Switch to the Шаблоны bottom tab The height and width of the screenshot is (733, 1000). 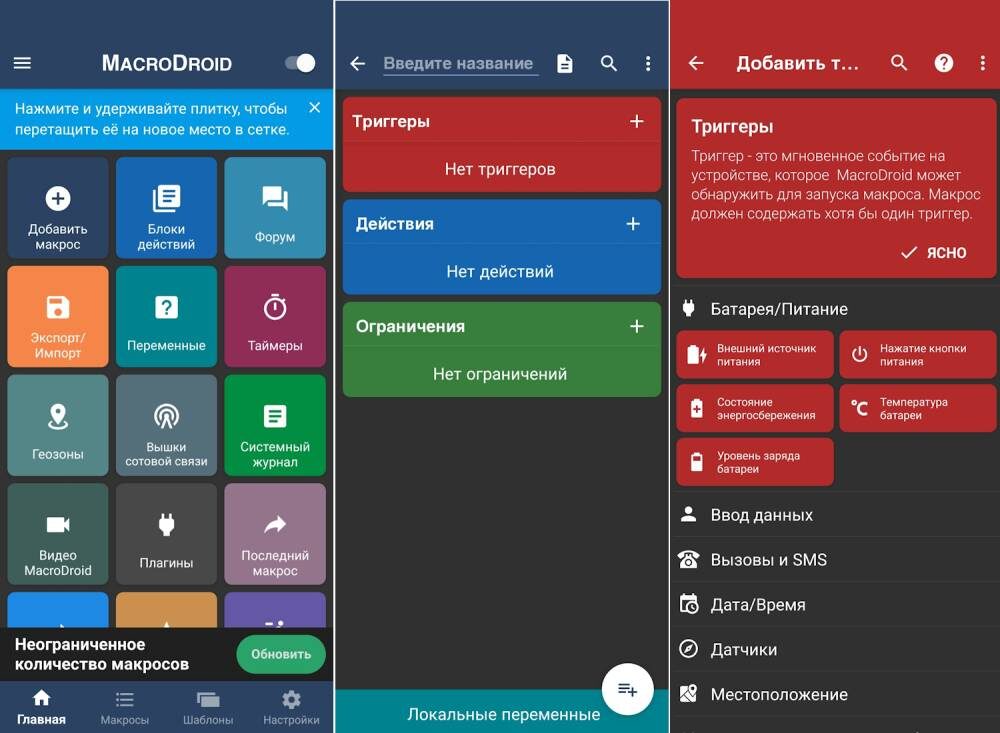pos(208,707)
